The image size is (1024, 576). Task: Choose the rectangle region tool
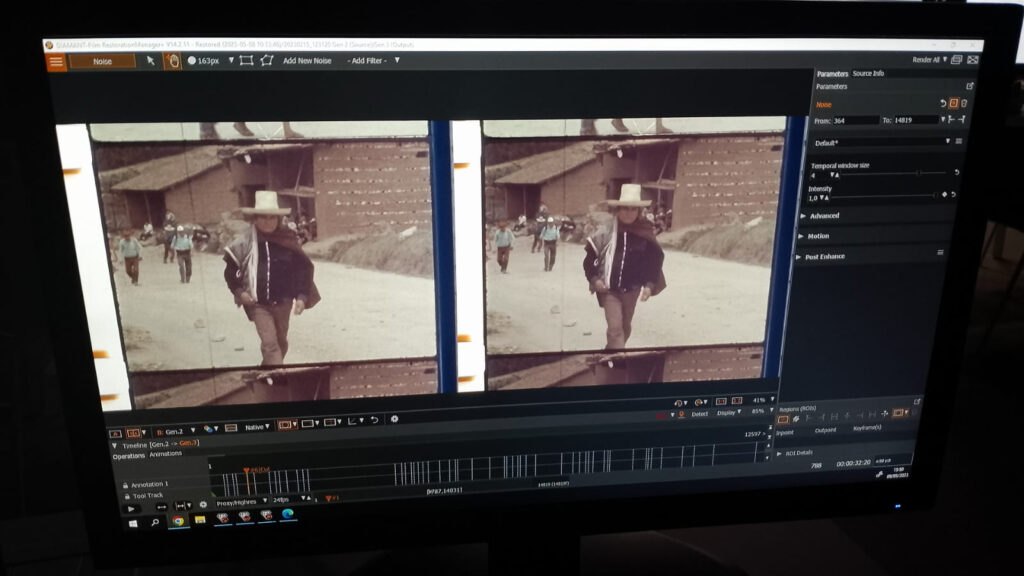pyautogui.click(x=246, y=61)
